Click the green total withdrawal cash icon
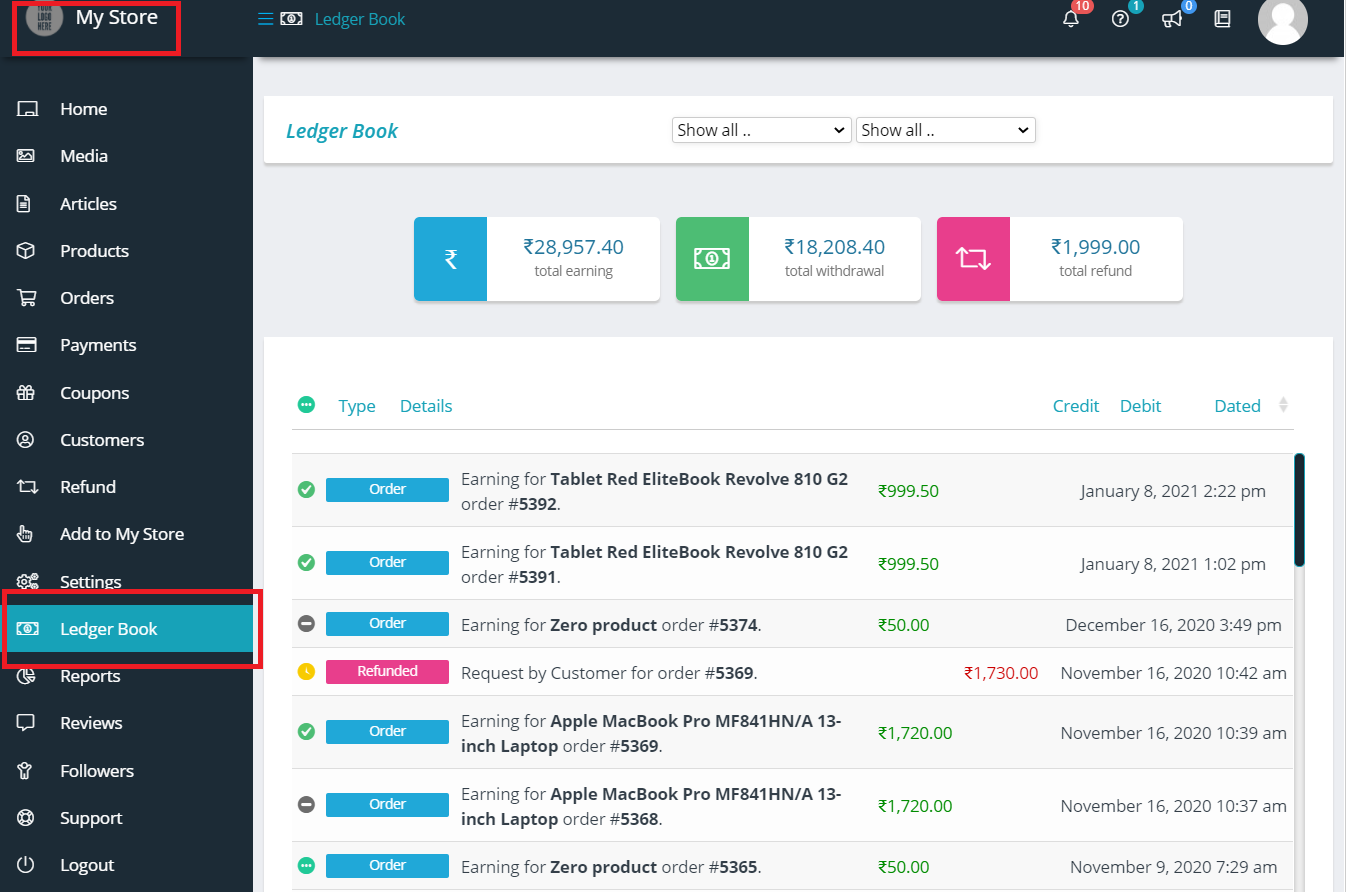This screenshot has height=892, width=1353. [x=712, y=259]
